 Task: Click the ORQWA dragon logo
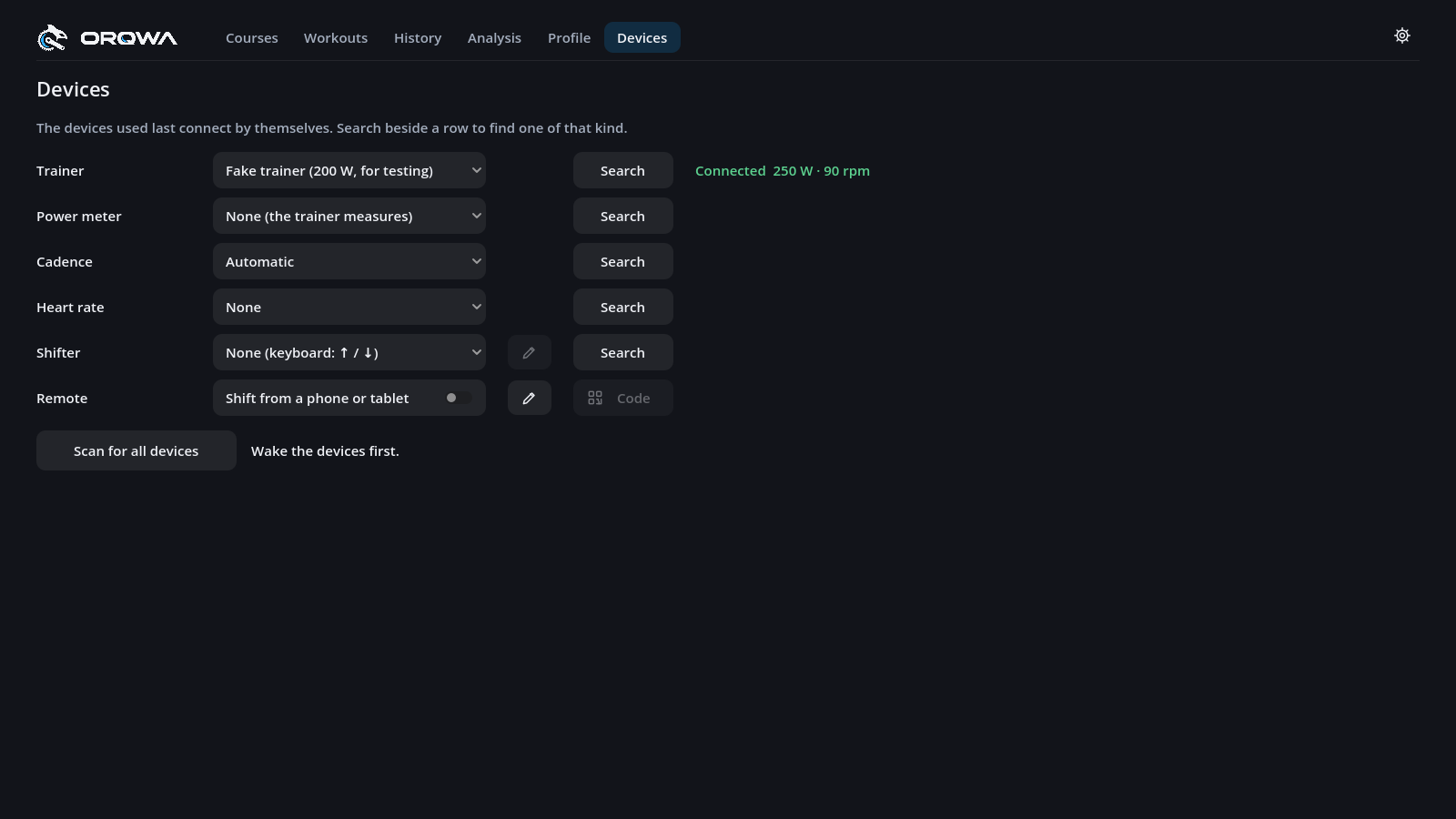click(x=52, y=37)
